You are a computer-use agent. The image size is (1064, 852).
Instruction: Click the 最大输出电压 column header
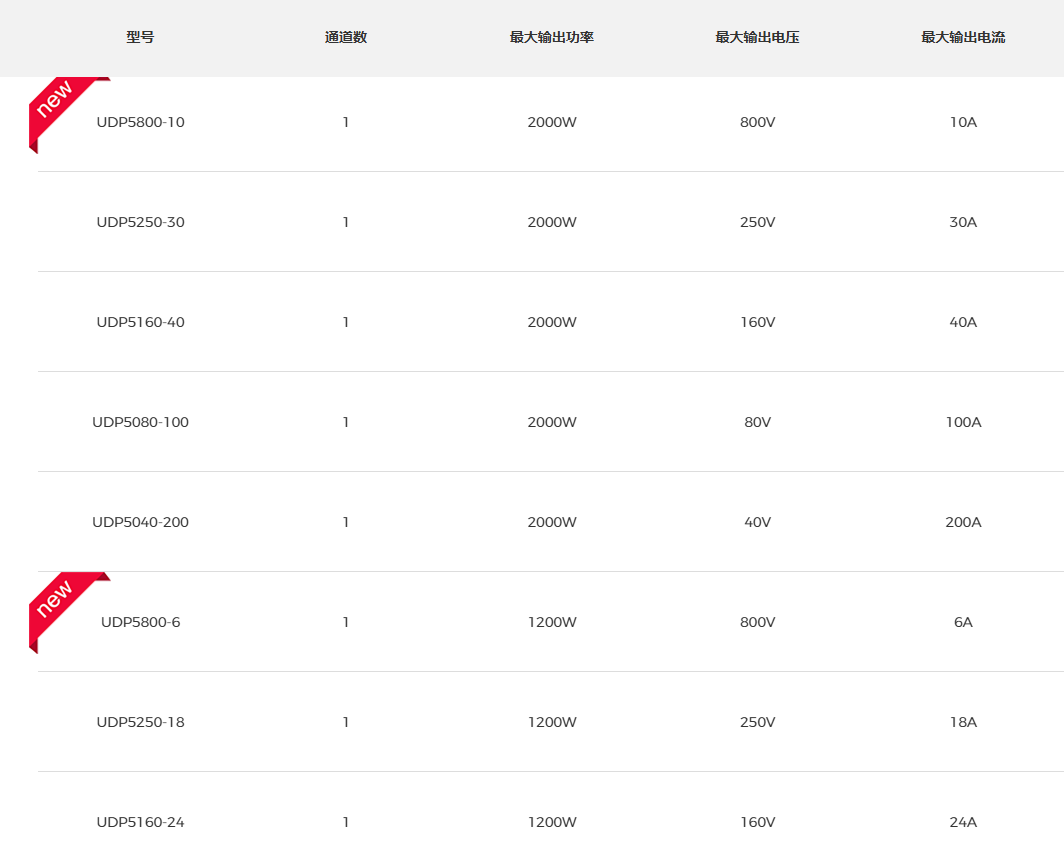[757, 38]
